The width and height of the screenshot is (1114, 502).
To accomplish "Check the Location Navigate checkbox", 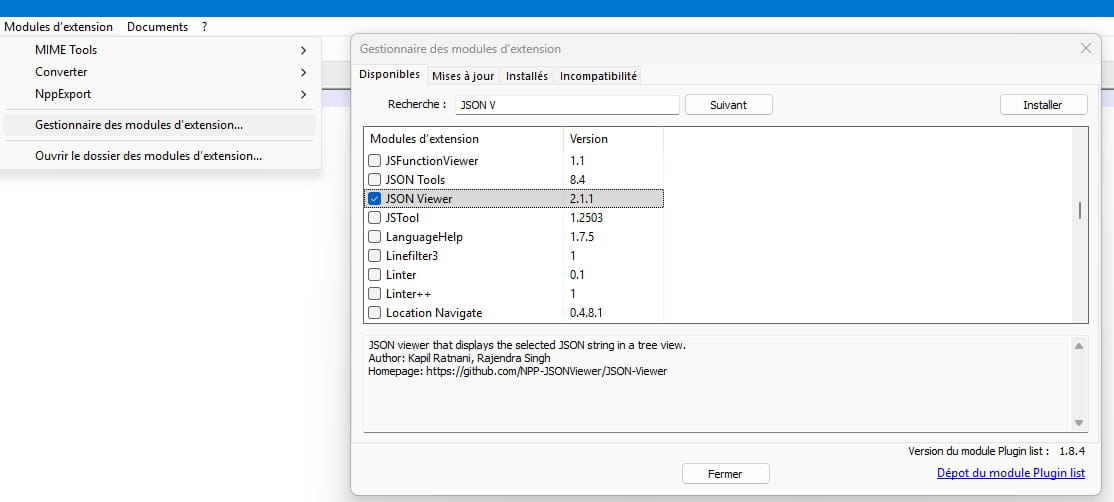I will 374,312.
